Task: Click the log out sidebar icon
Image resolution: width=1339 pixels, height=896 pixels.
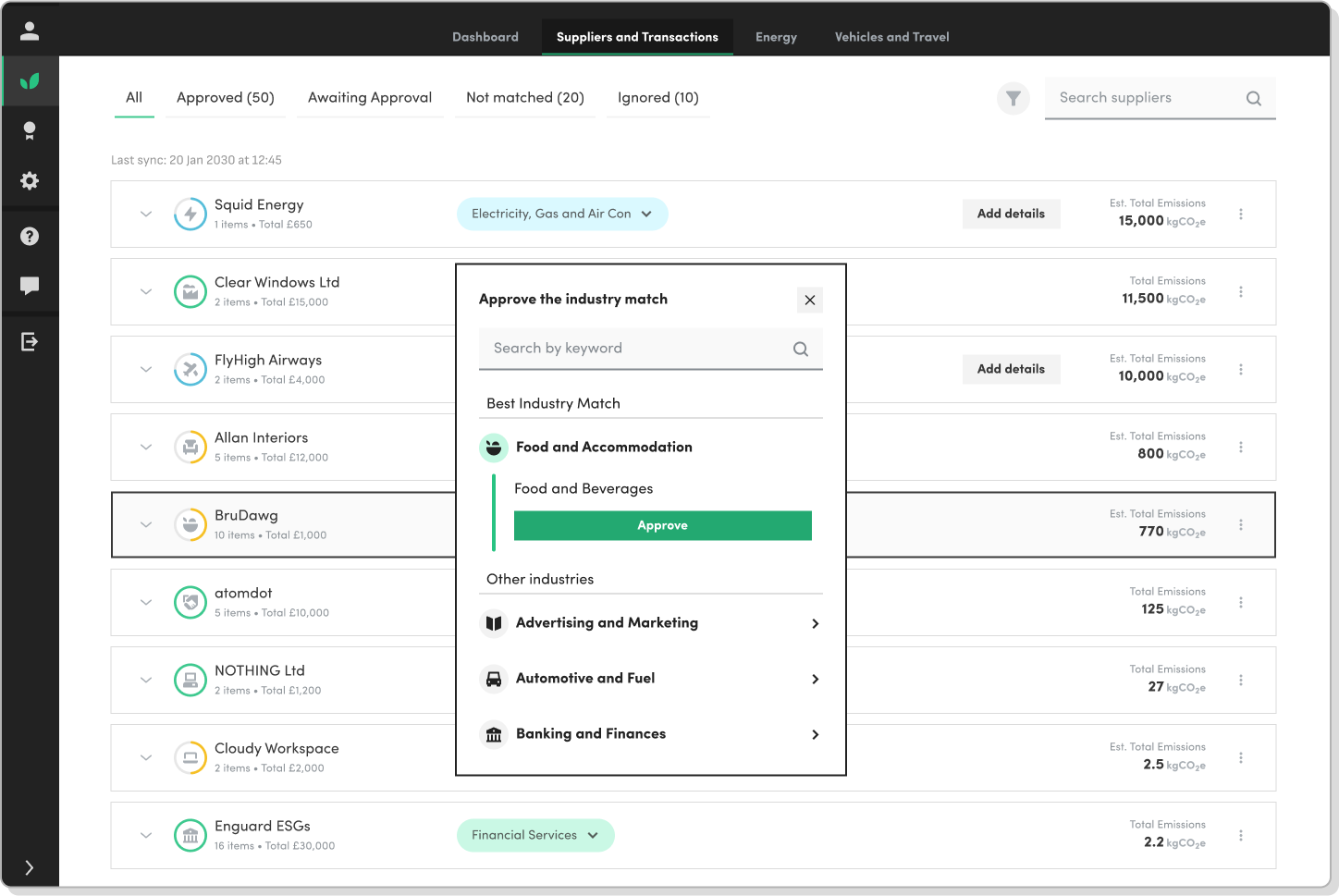Action: tap(30, 342)
